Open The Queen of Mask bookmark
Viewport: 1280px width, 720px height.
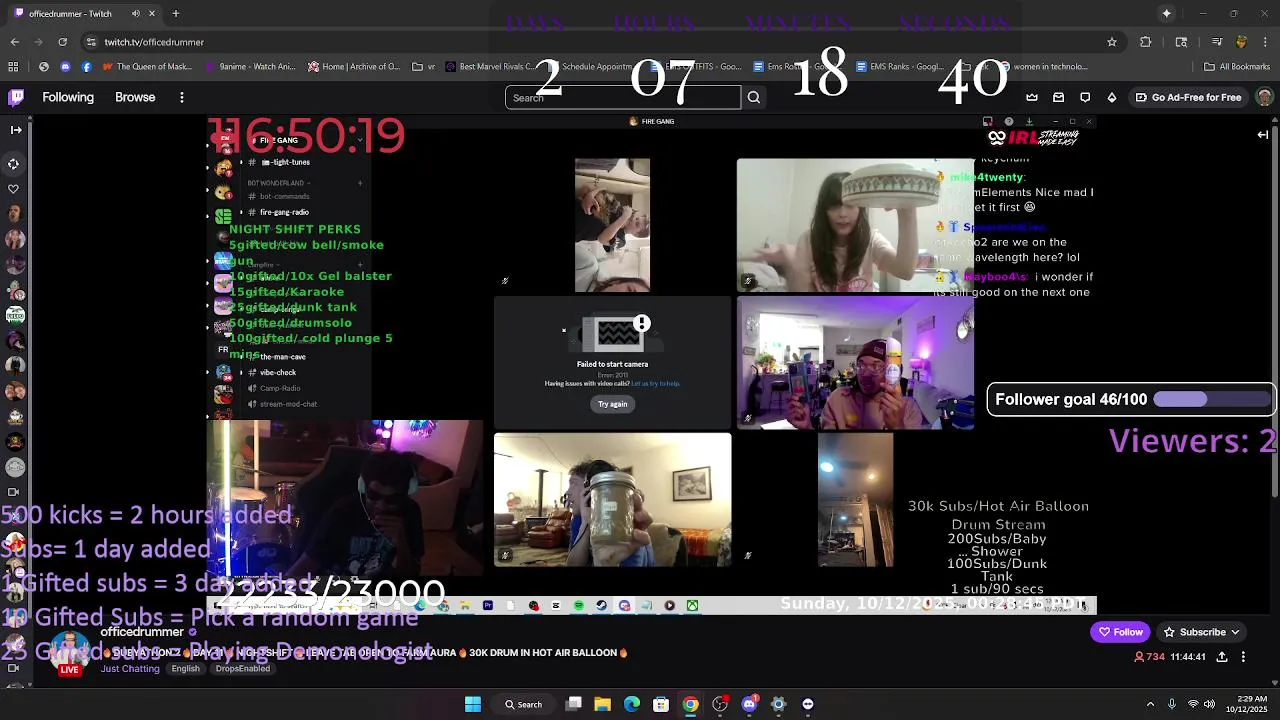point(146,67)
